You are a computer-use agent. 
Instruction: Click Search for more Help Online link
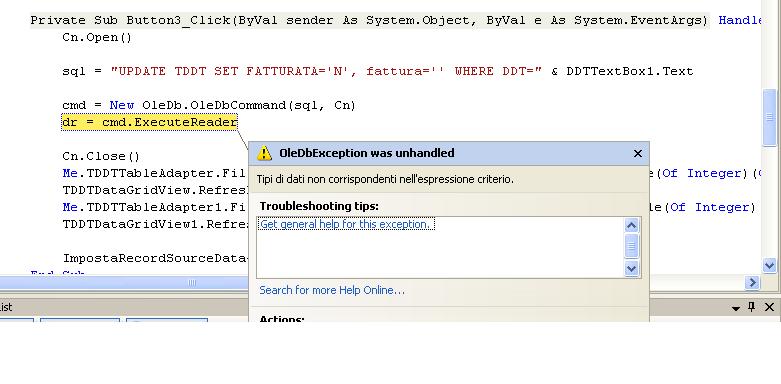tap(332, 290)
